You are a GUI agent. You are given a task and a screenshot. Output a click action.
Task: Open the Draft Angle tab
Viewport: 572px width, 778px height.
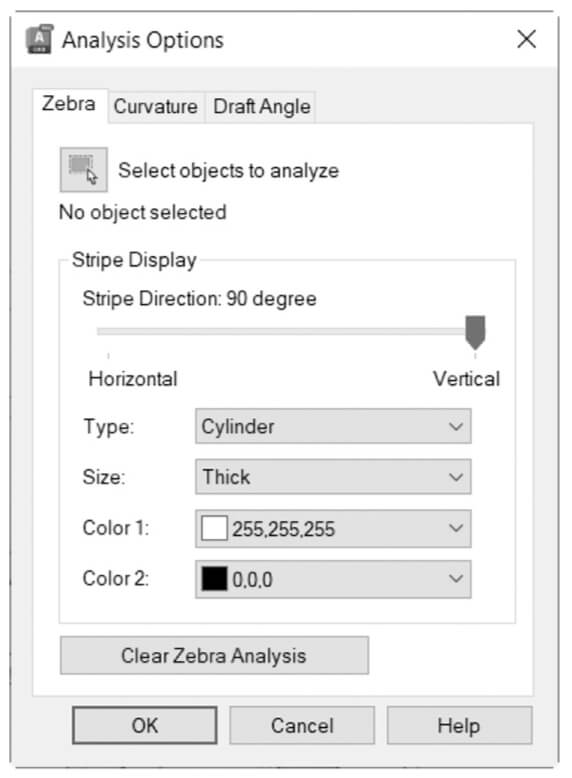click(261, 107)
